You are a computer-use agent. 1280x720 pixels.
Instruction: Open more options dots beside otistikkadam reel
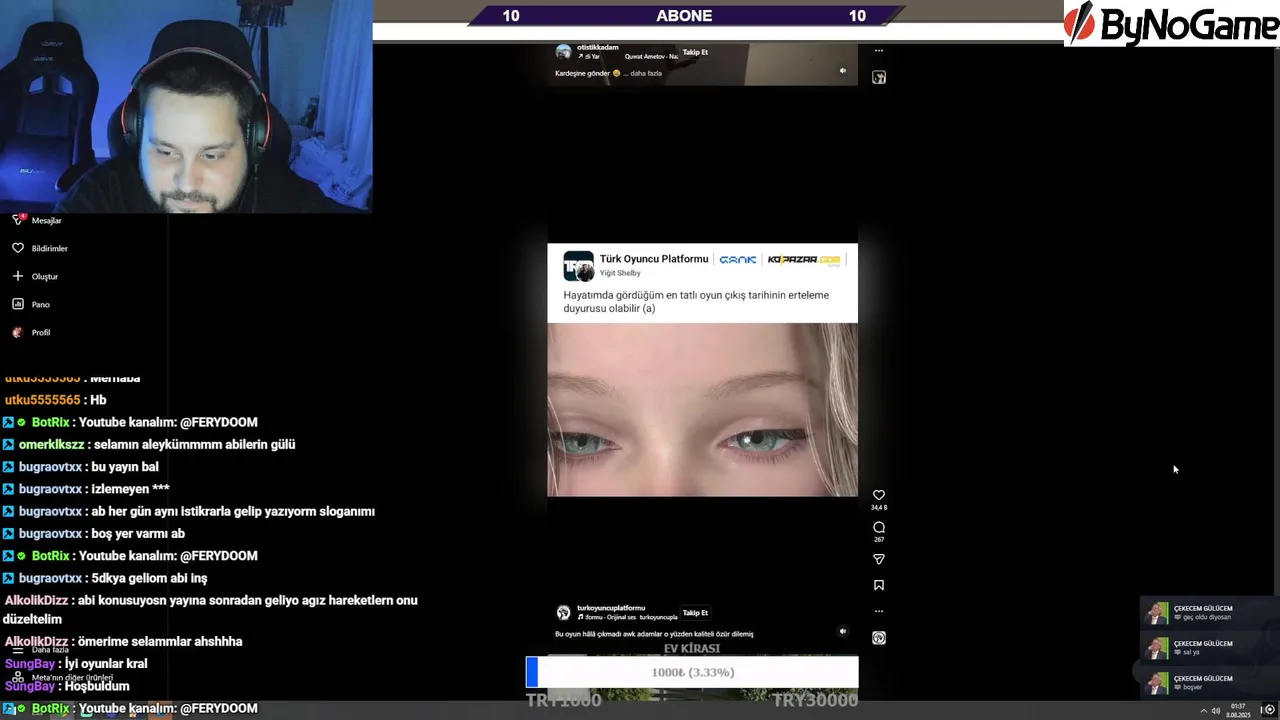(x=879, y=50)
